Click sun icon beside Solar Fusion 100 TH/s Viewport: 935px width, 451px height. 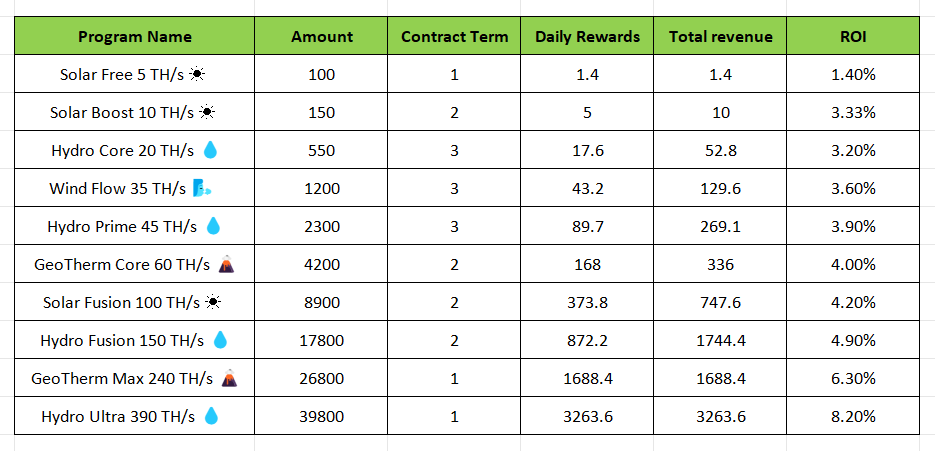(x=213, y=302)
